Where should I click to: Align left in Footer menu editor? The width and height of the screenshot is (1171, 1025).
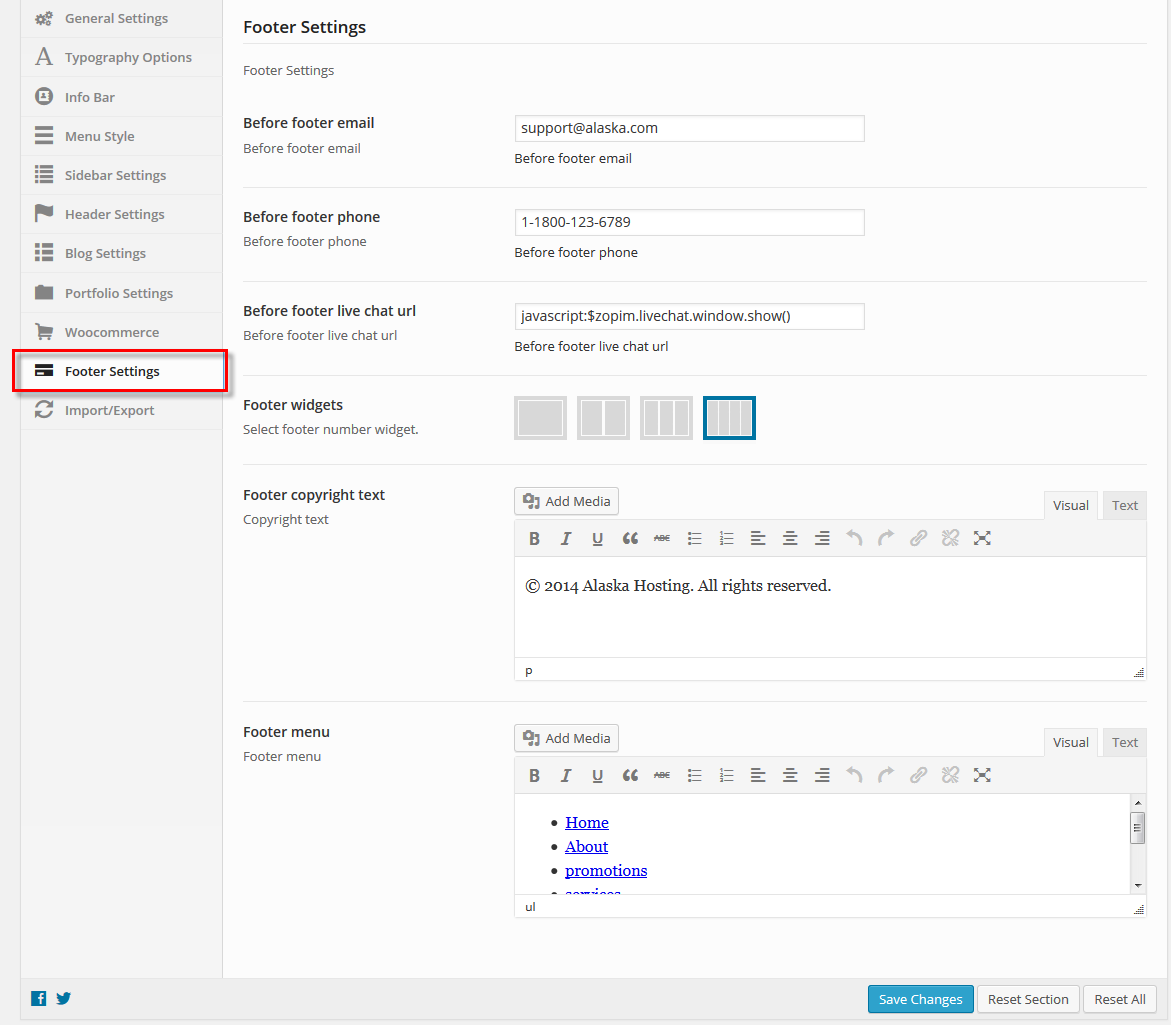(x=758, y=775)
